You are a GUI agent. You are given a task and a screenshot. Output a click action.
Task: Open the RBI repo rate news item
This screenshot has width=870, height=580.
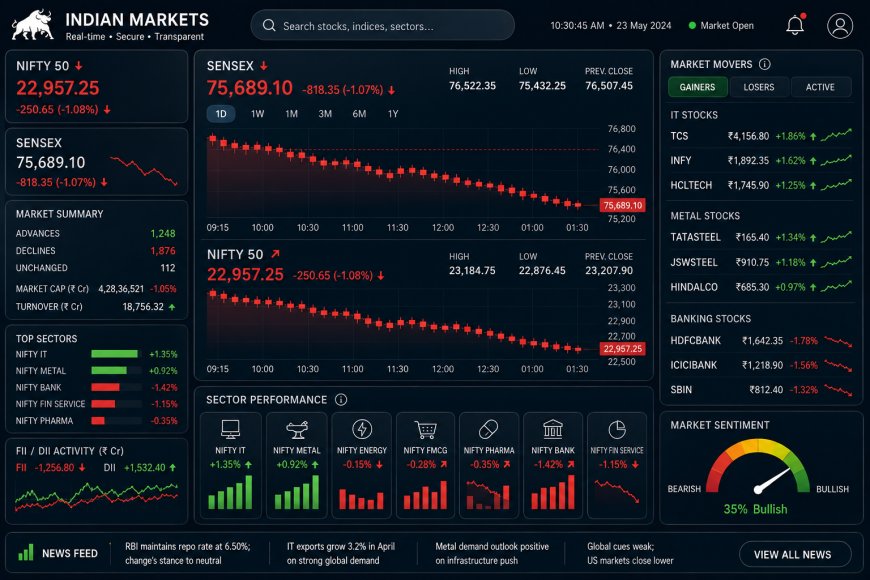[188, 553]
